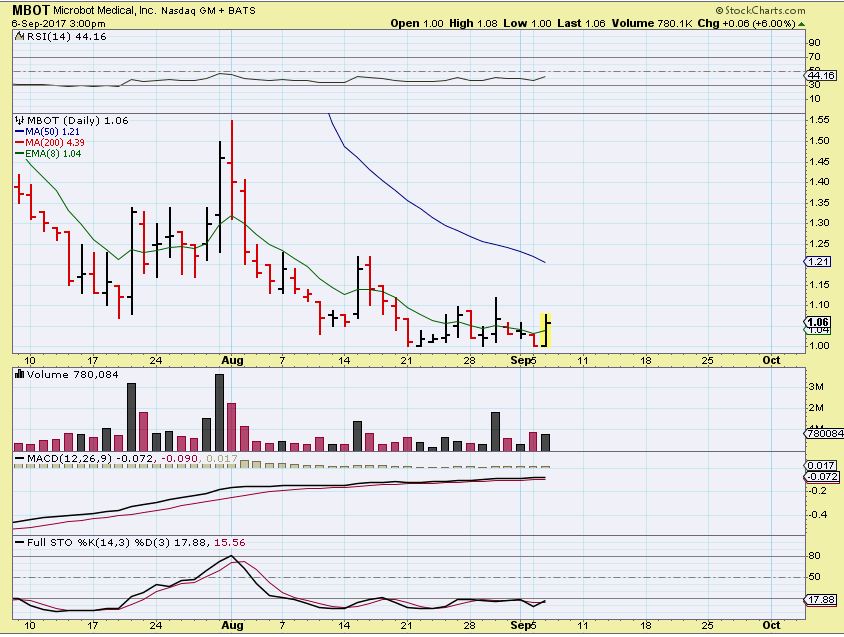Select the EMA(8) 1.04 legend entry
The image size is (844, 637).
coord(48,154)
